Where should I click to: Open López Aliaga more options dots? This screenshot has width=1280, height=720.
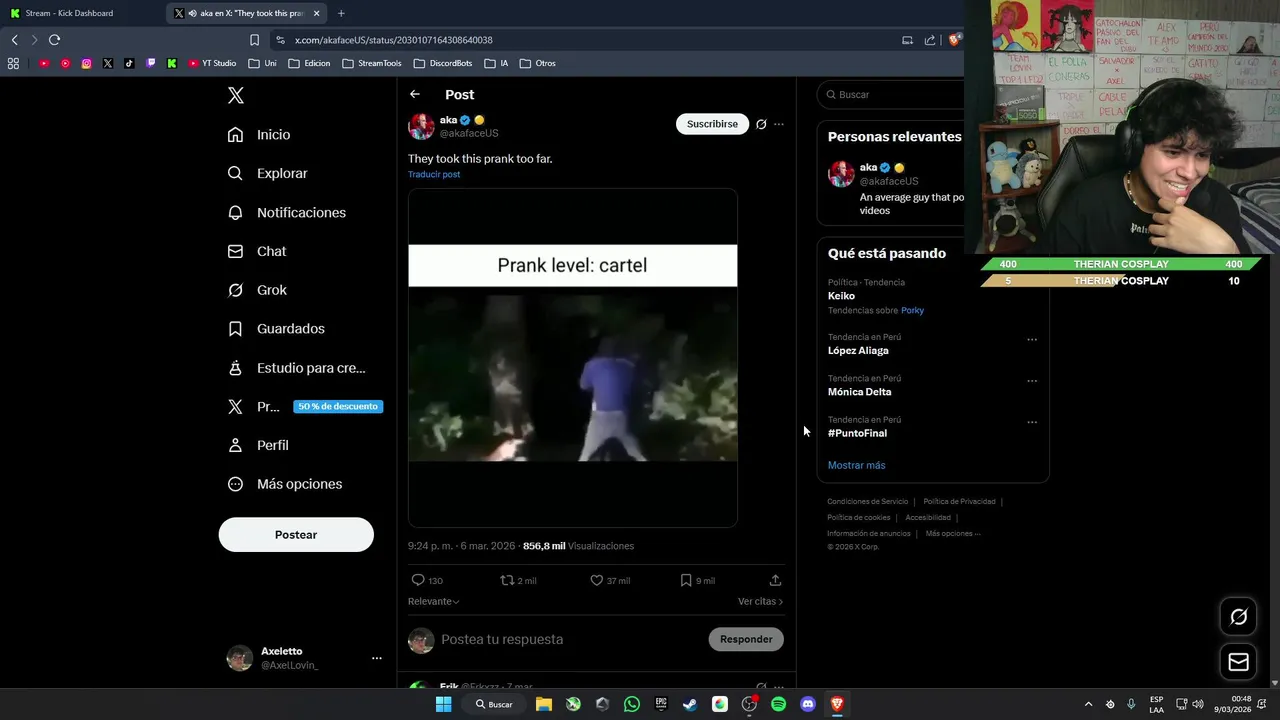[x=1032, y=339]
